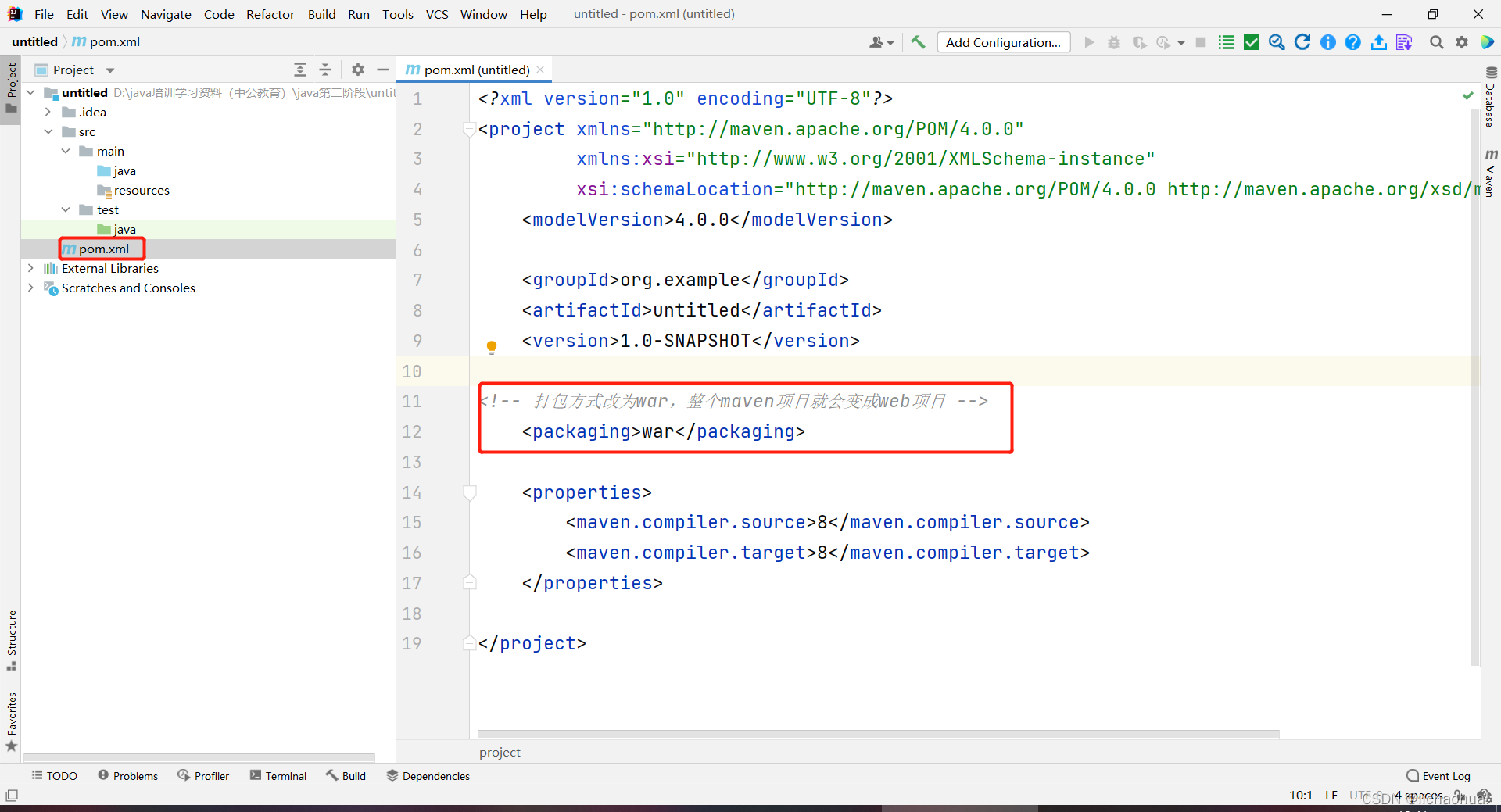Click the gray Stop square icon
This screenshot has height=812, width=1501.
pyautogui.click(x=1201, y=42)
